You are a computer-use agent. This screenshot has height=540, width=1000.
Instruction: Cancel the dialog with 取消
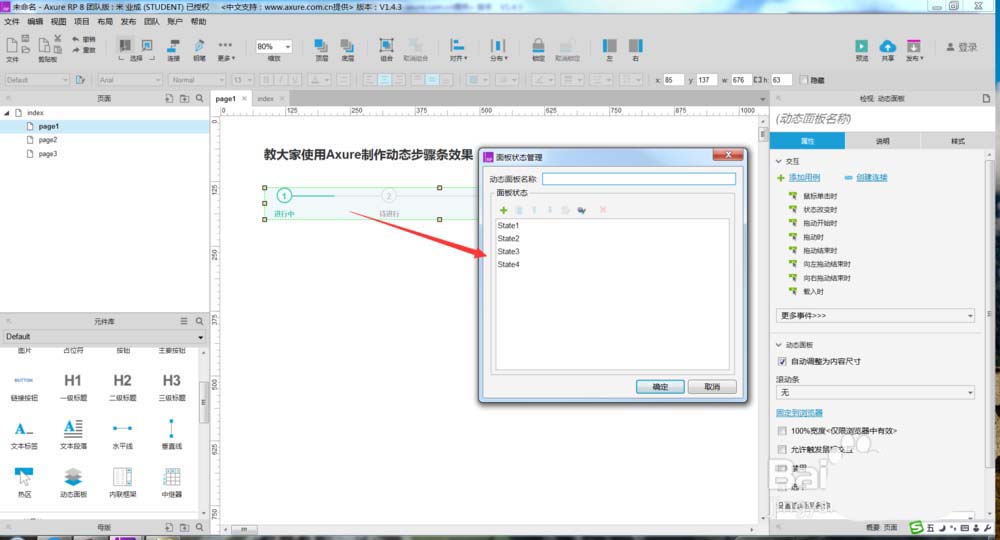[712, 387]
